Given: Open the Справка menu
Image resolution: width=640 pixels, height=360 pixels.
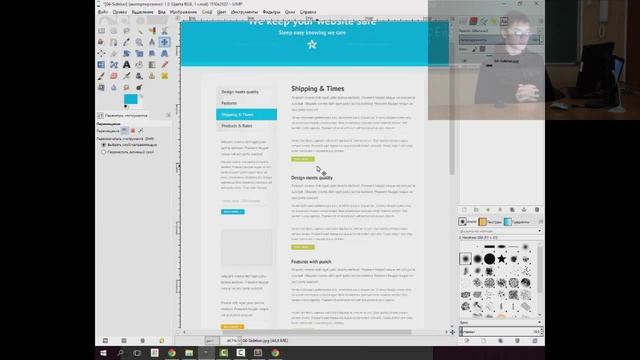Looking at the screenshot, I should 308,12.
